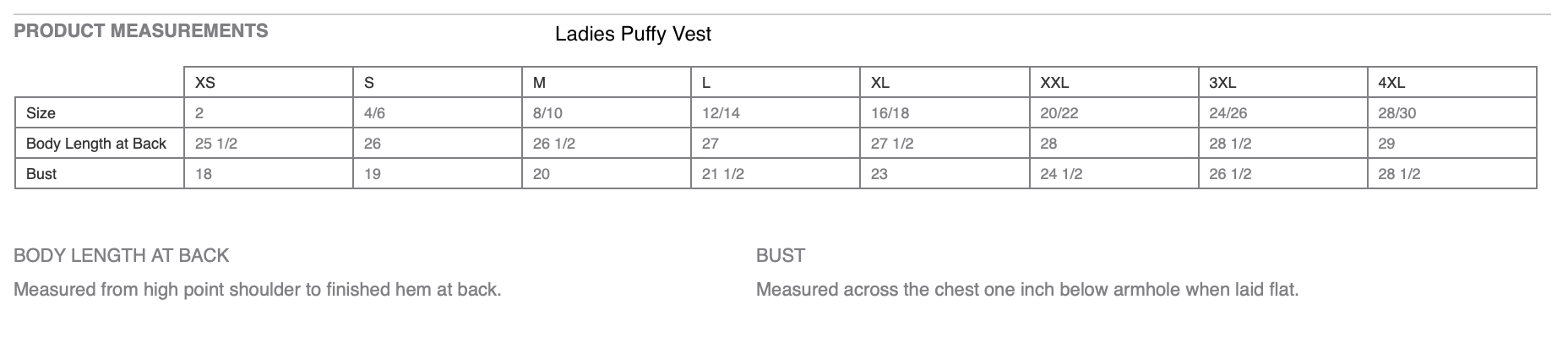Click the 3XL column header
The width and height of the screenshot is (1568, 343).
coord(1222,83)
